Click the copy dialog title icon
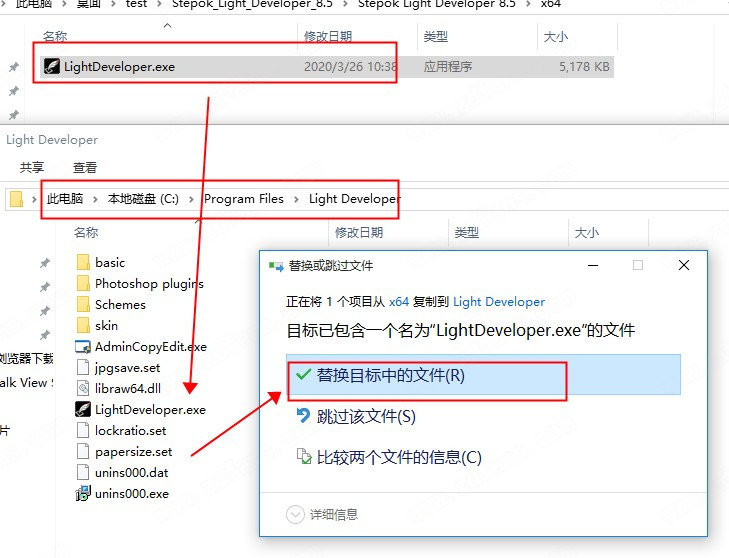This screenshot has width=729, height=558. pyautogui.click(x=276, y=266)
